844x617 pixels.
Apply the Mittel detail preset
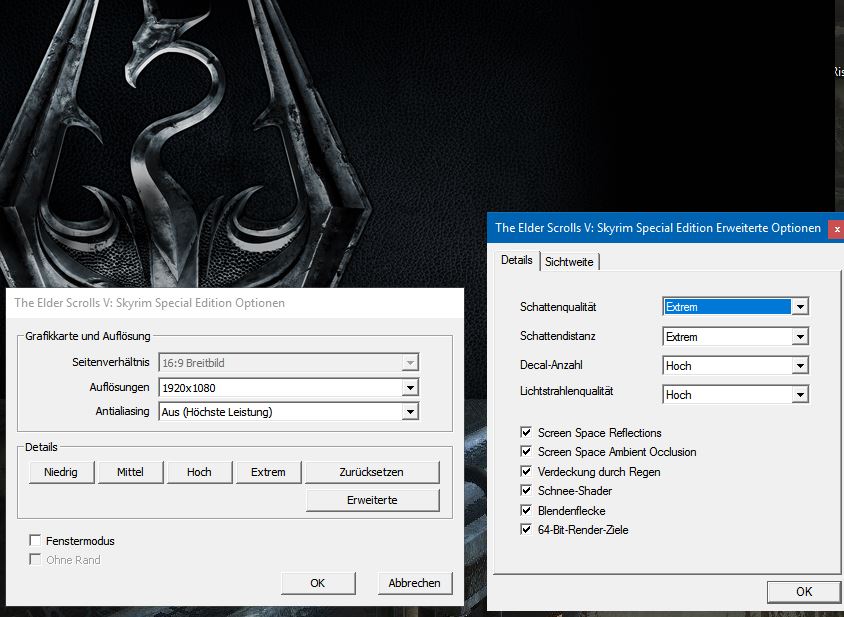click(130, 472)
